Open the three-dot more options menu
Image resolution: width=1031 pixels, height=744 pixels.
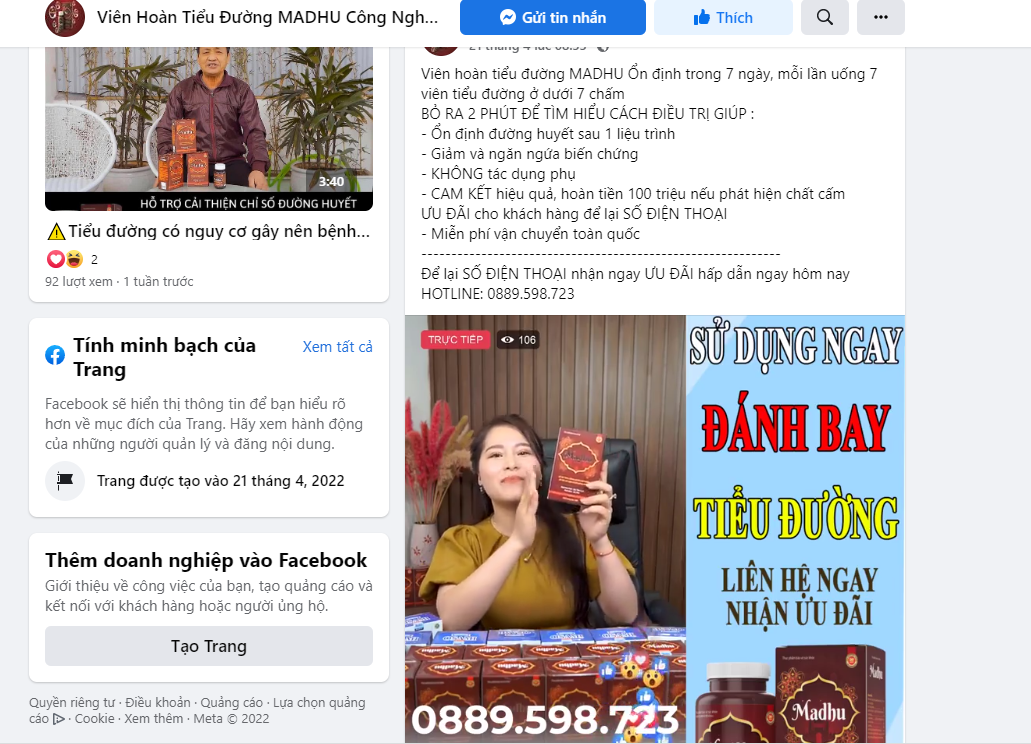tap(880, 17)
